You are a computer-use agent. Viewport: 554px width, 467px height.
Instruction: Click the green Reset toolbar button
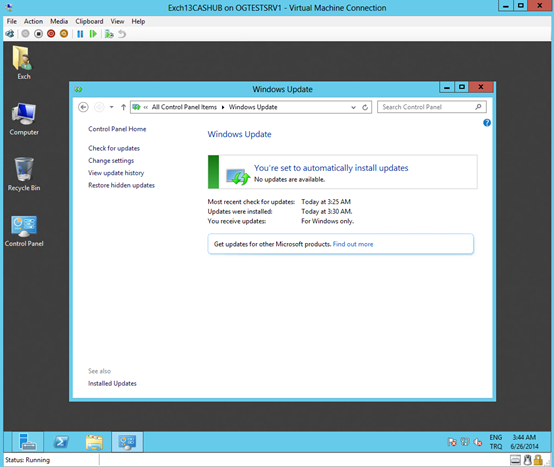click(93, 34)
